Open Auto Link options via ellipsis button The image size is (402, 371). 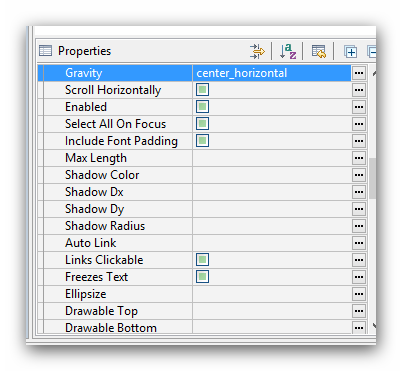pos(359,243)
